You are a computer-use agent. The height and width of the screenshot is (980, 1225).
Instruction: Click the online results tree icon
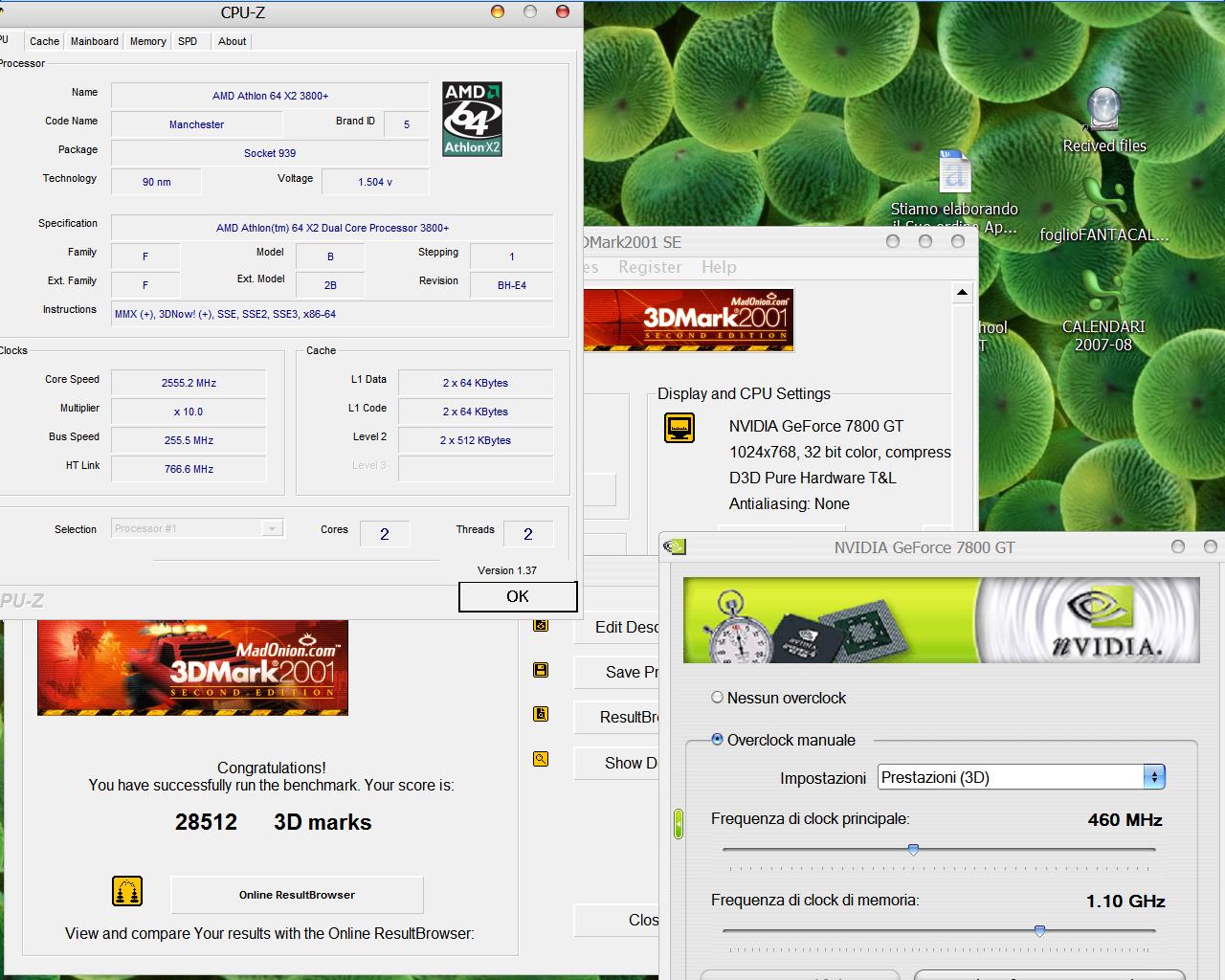pos(127,891)
